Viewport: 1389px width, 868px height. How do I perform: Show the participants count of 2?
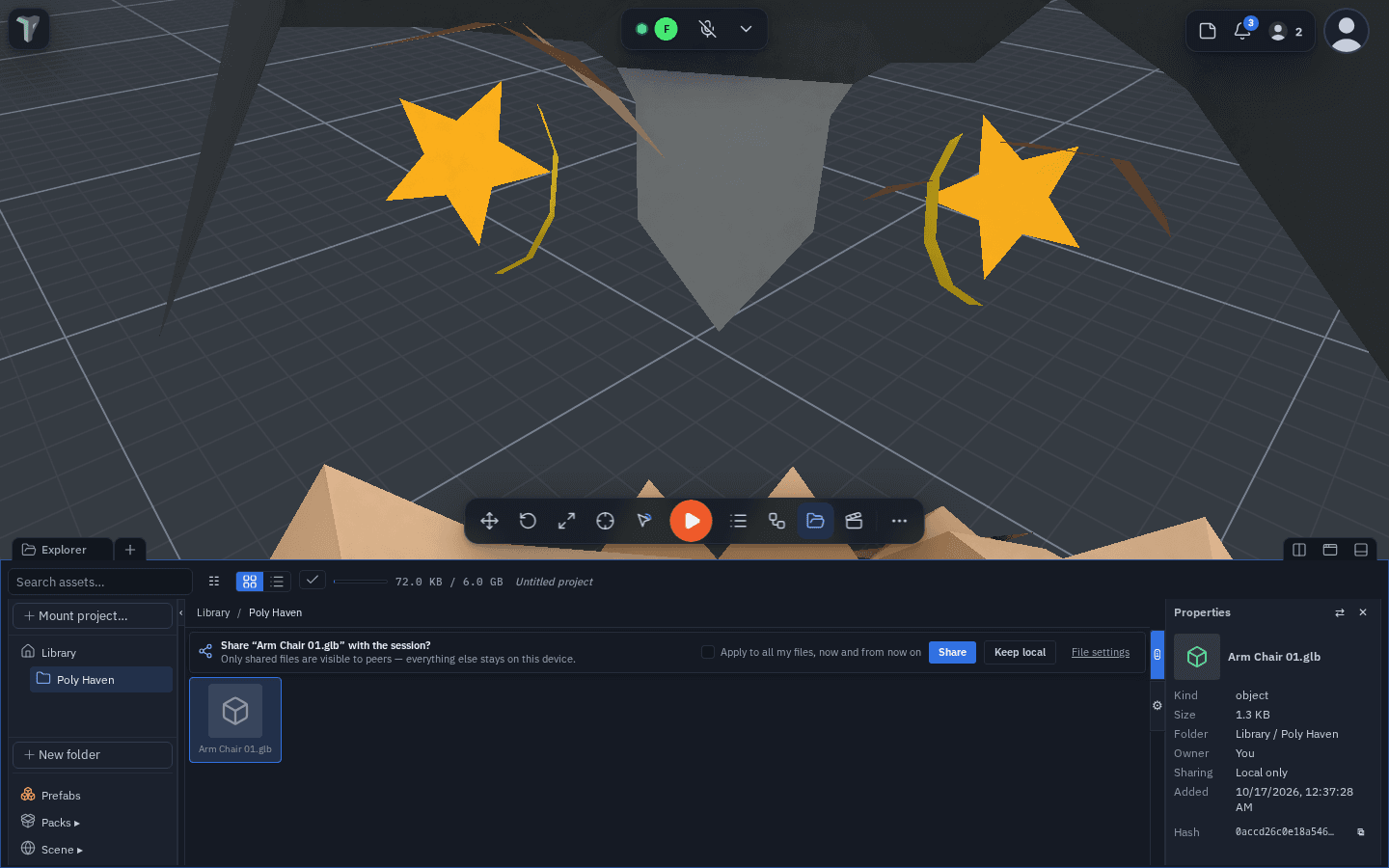[x=1287, y=32]
